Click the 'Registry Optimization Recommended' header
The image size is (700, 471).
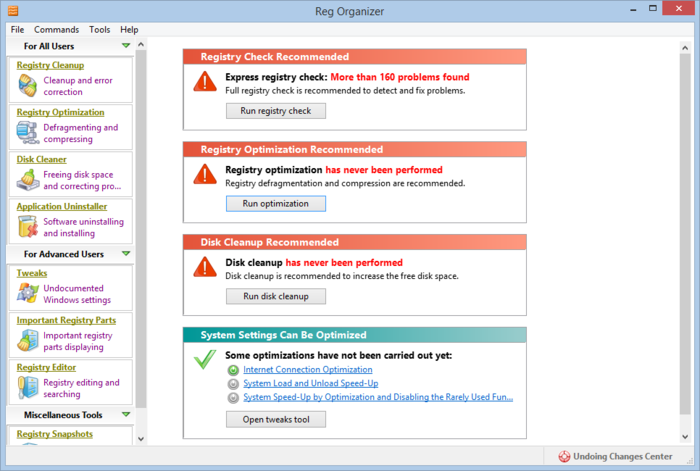(354, 149)
